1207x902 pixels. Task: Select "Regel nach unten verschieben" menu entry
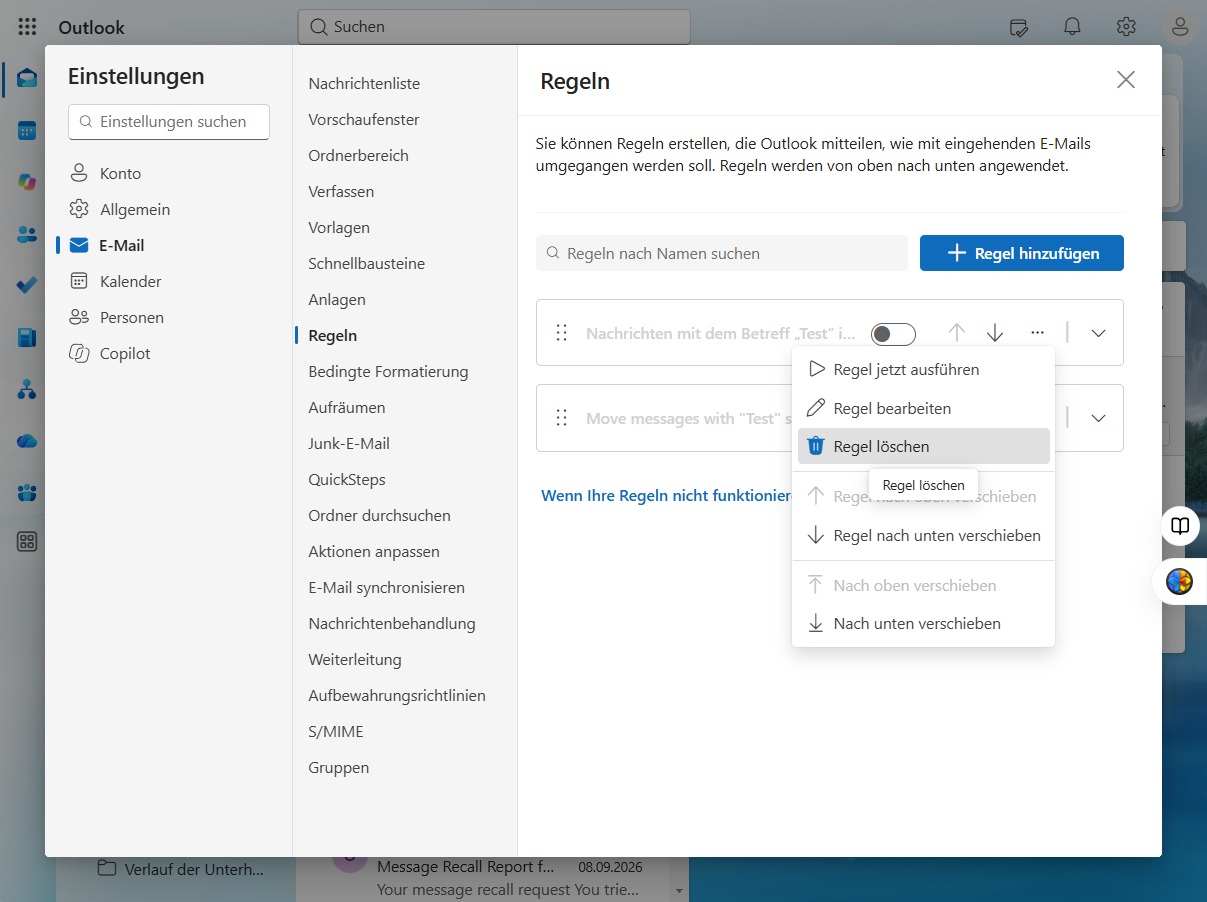tap(924, 535)
